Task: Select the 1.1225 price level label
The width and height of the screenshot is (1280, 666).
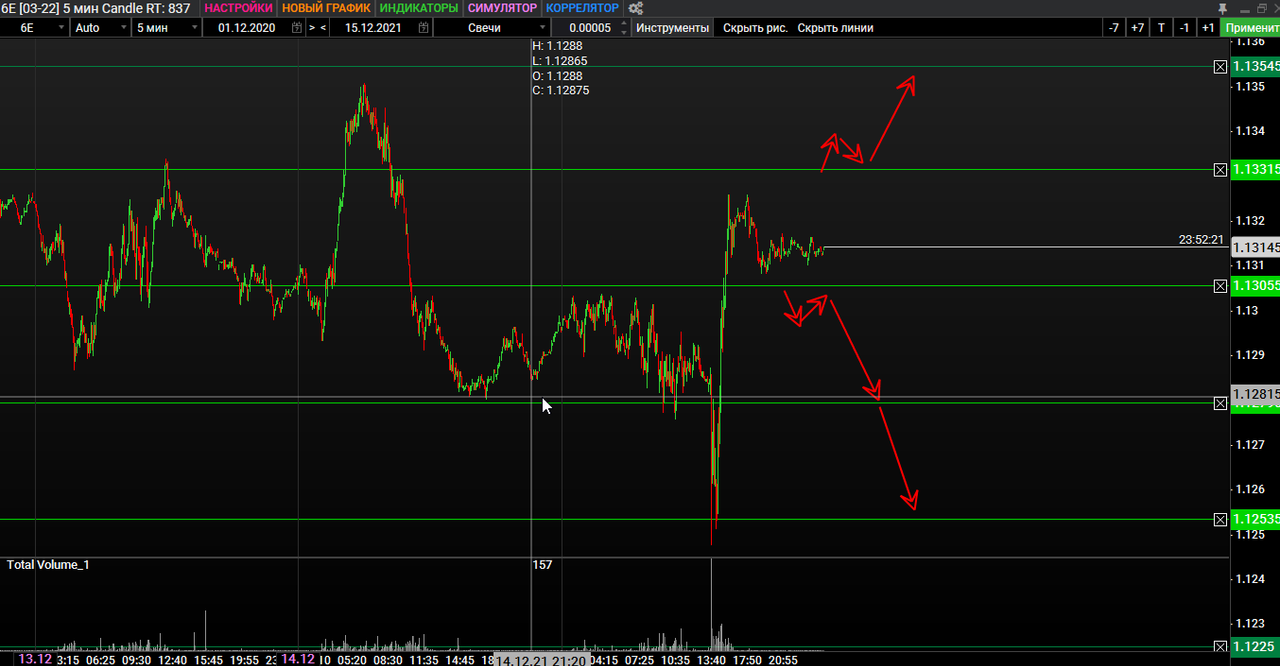Action: [1255, 647]
